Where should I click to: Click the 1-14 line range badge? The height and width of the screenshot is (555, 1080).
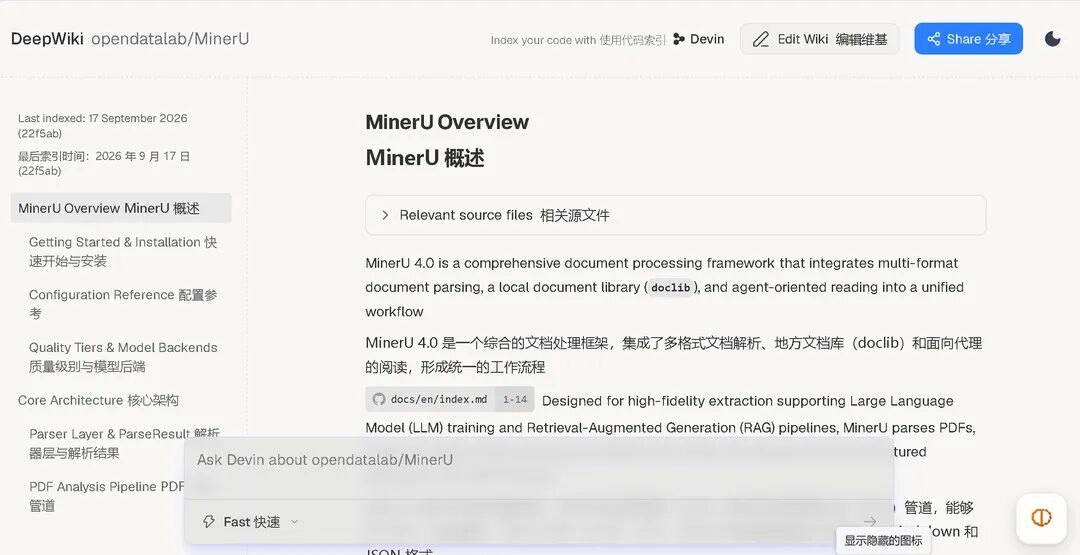coord(515,399)
